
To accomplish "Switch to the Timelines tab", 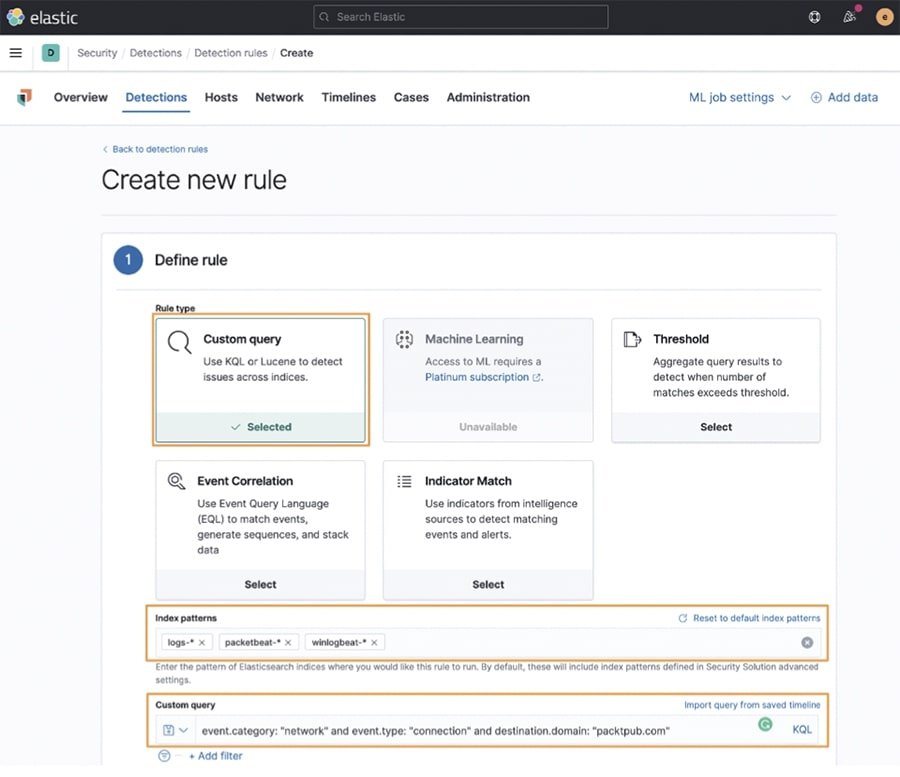I will [348, 97].
